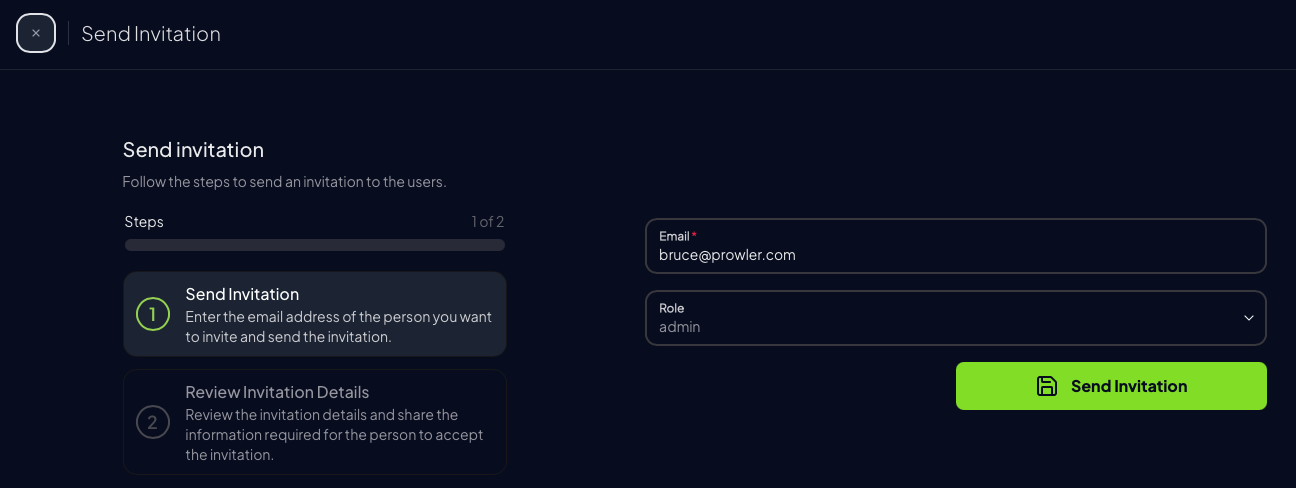This screenshot has width=1296, height=488.
Task: Click the green circled step 1 icon
Action: point(153,315)
